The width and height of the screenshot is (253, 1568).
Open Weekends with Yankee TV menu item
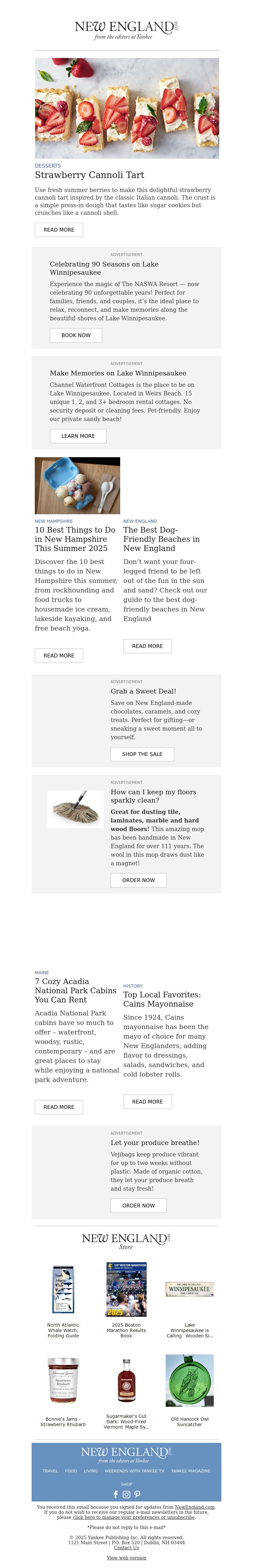(134, 1471)
